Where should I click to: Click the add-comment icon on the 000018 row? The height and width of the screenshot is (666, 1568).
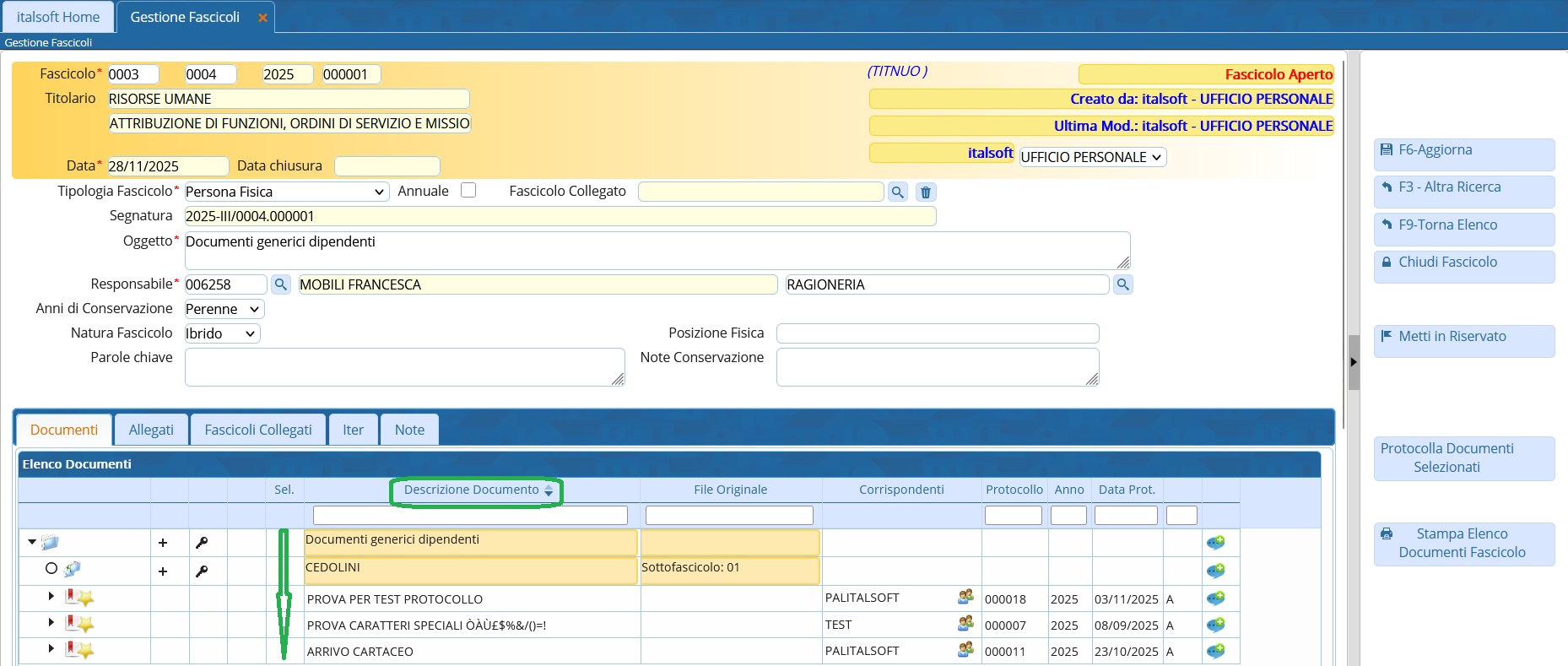pyautogui.click(x=1215, y=598)
